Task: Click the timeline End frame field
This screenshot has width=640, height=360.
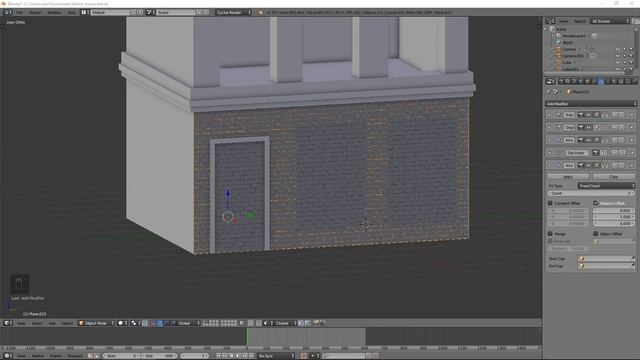Action: pos(160,356)
